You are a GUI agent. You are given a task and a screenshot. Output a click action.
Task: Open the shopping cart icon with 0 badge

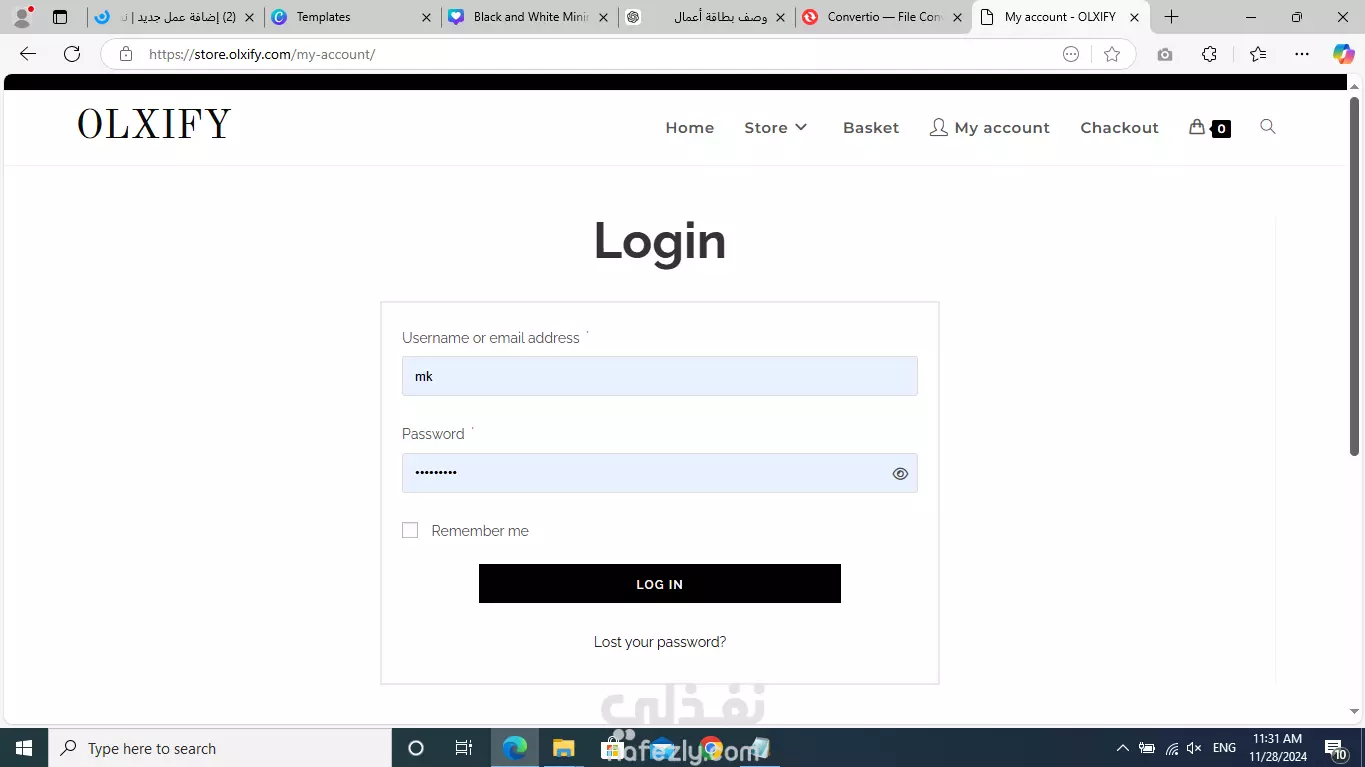click(x=1209, y=128)
